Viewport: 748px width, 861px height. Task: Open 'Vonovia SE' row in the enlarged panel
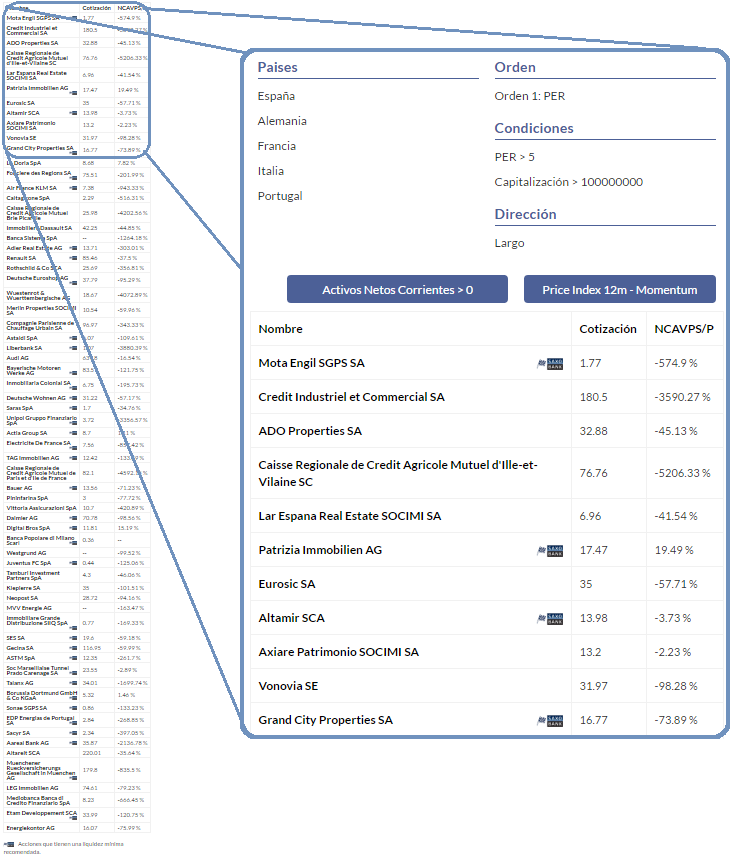point(288,686)
